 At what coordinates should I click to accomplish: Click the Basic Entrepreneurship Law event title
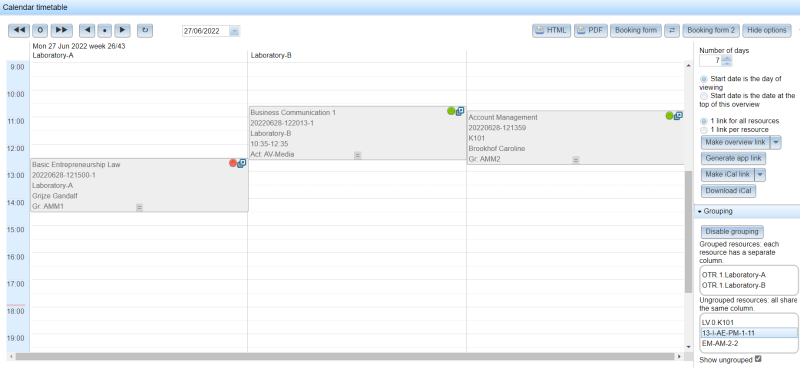[x=76, y=165]
